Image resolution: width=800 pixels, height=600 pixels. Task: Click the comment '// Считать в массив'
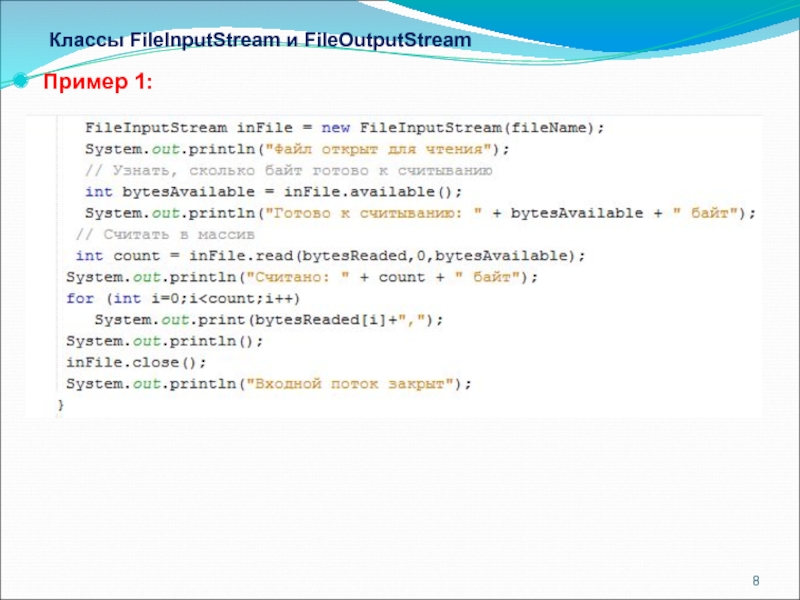pos(165,235)
